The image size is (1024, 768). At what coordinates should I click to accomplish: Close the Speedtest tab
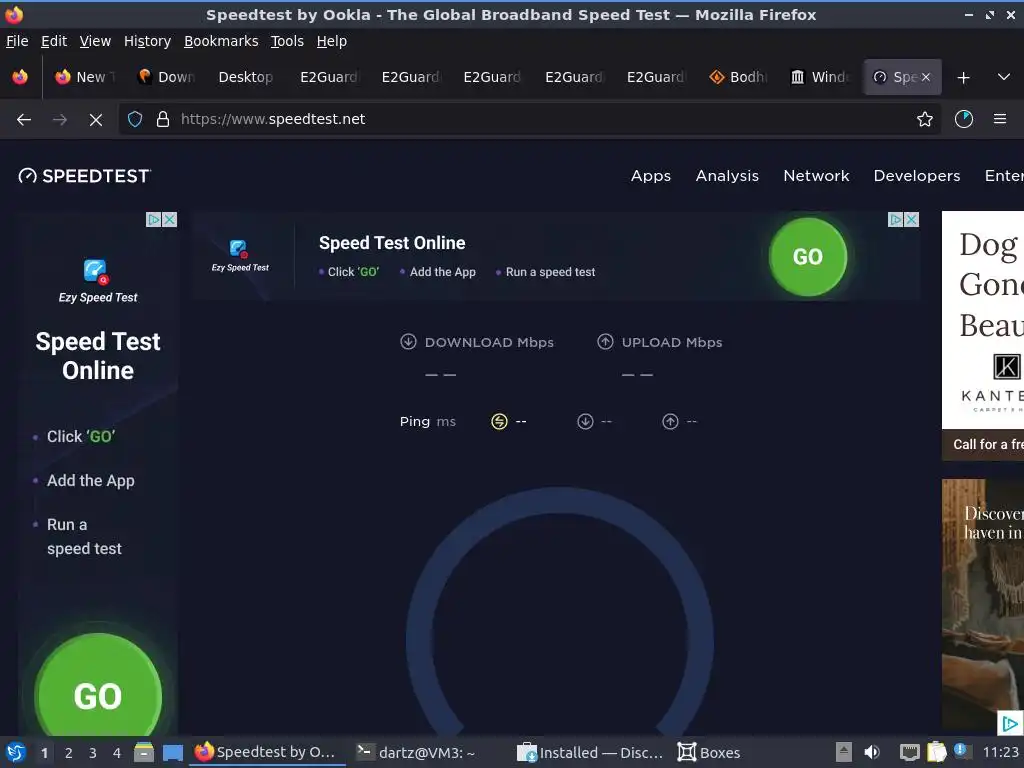click(925, 77)
